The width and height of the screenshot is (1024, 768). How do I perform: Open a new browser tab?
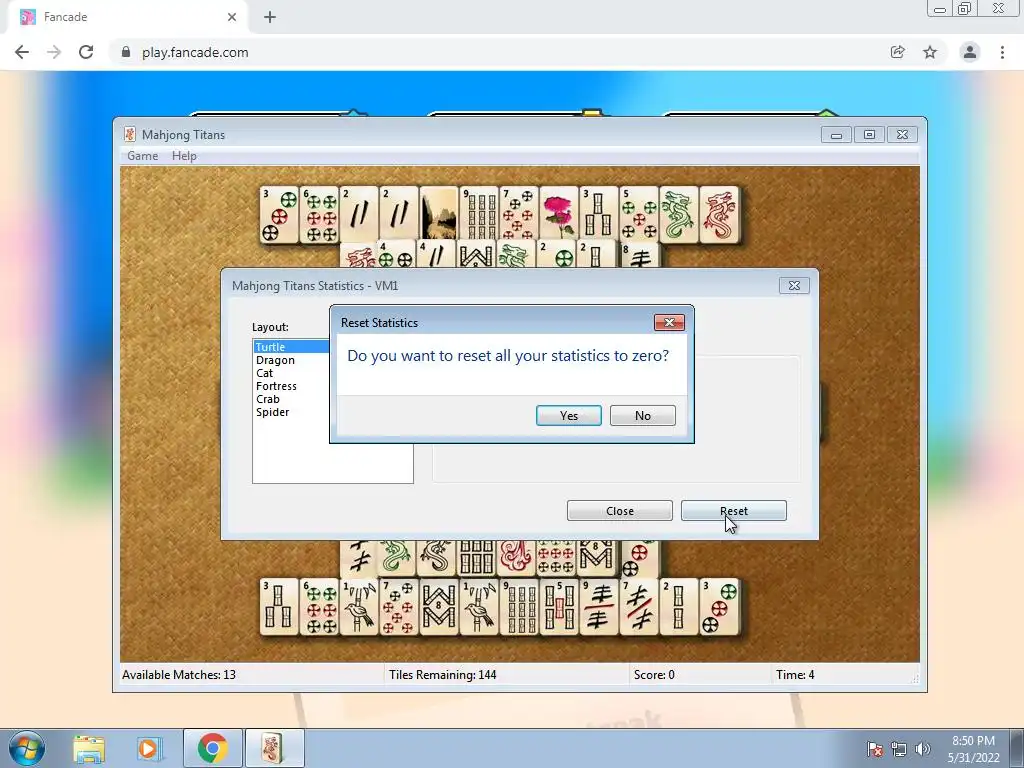[x=270, y=17]
